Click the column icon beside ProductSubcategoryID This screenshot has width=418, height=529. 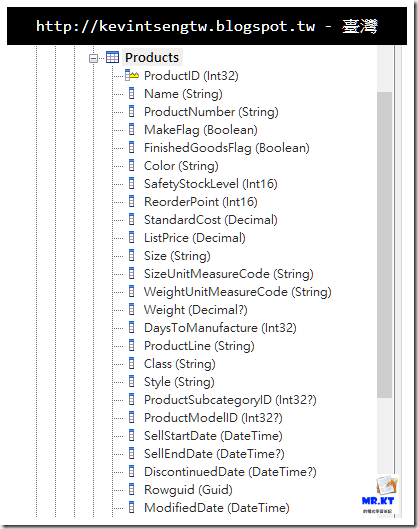[x=132, y=399]
